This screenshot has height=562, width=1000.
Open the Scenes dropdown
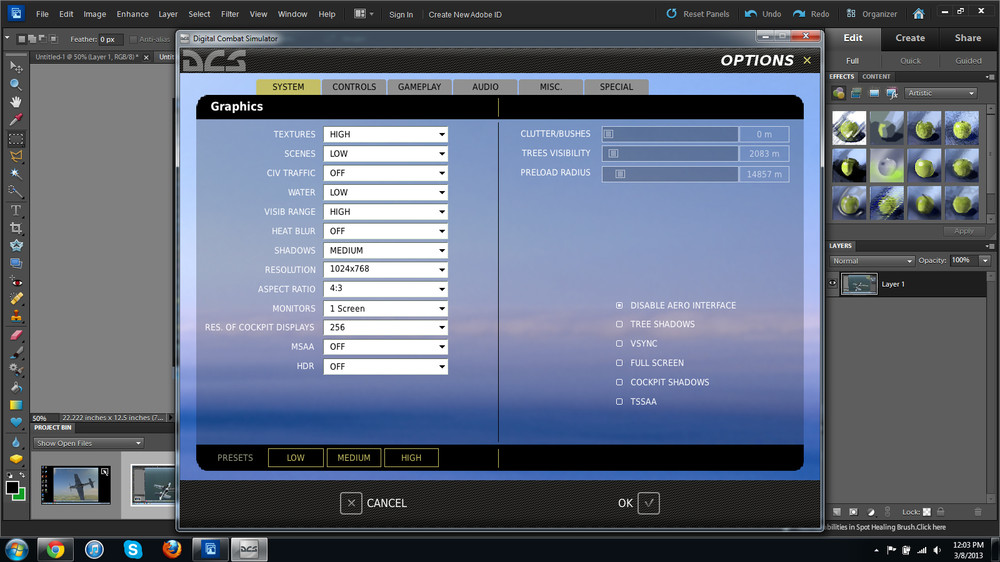385,154
